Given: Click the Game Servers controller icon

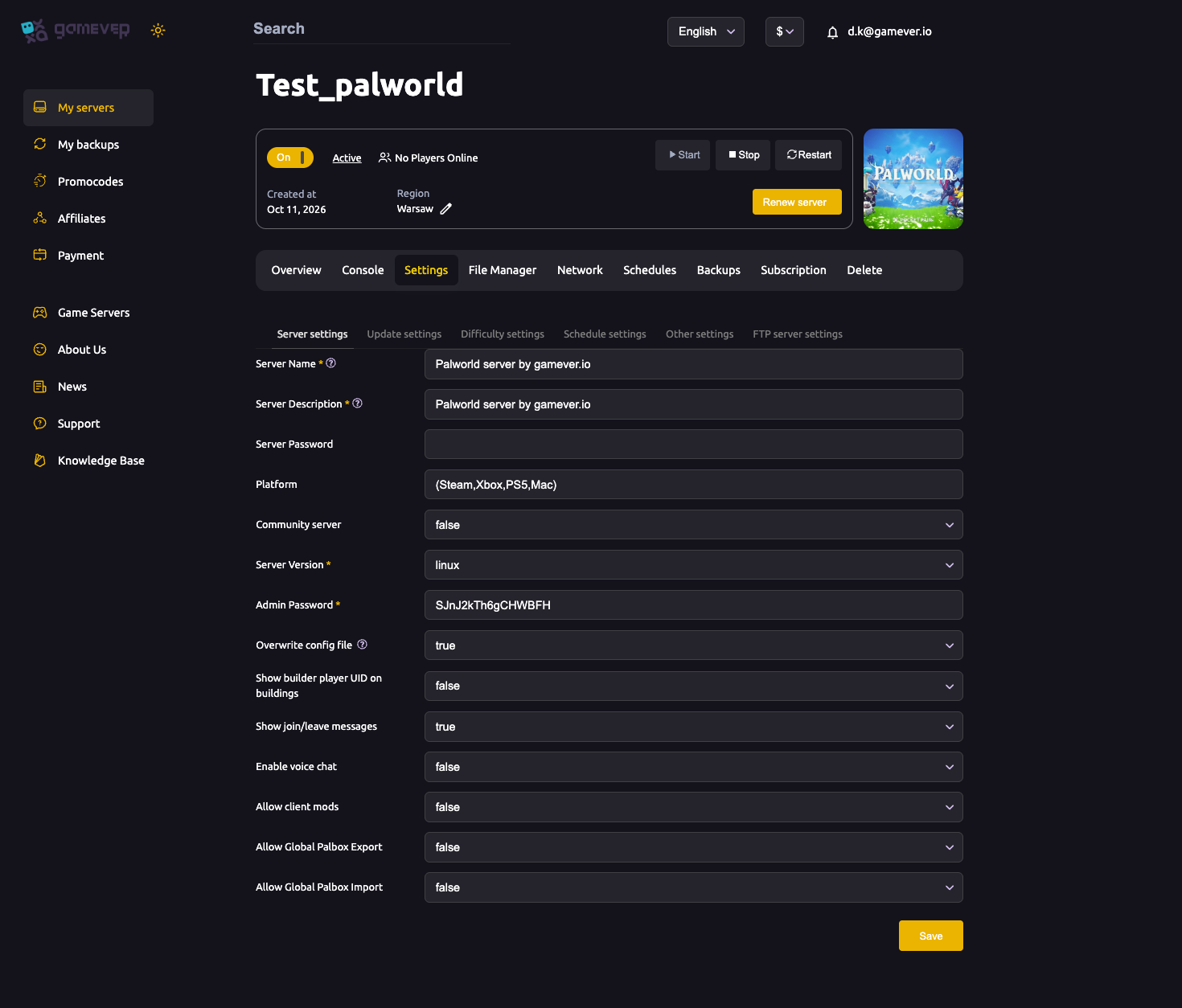Looking at the screenshot, I should pos(40,312).
